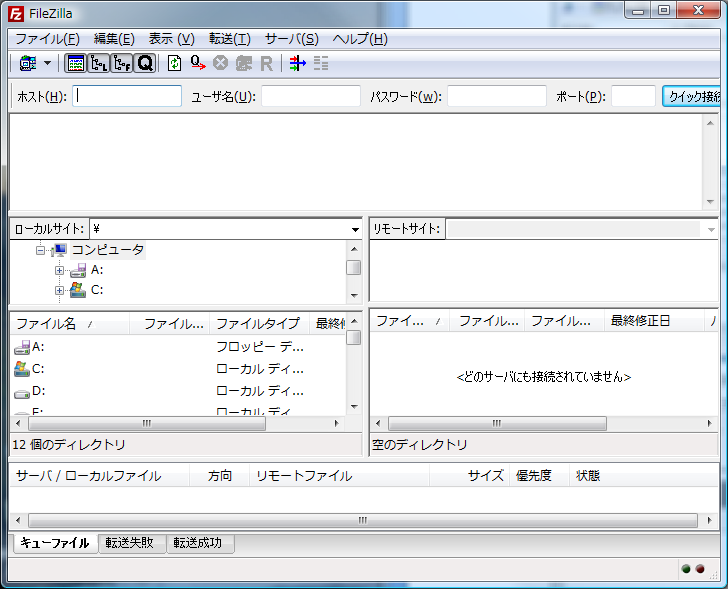
Task: Click disconnect from server icon
Action: click(x=244, y=63)
